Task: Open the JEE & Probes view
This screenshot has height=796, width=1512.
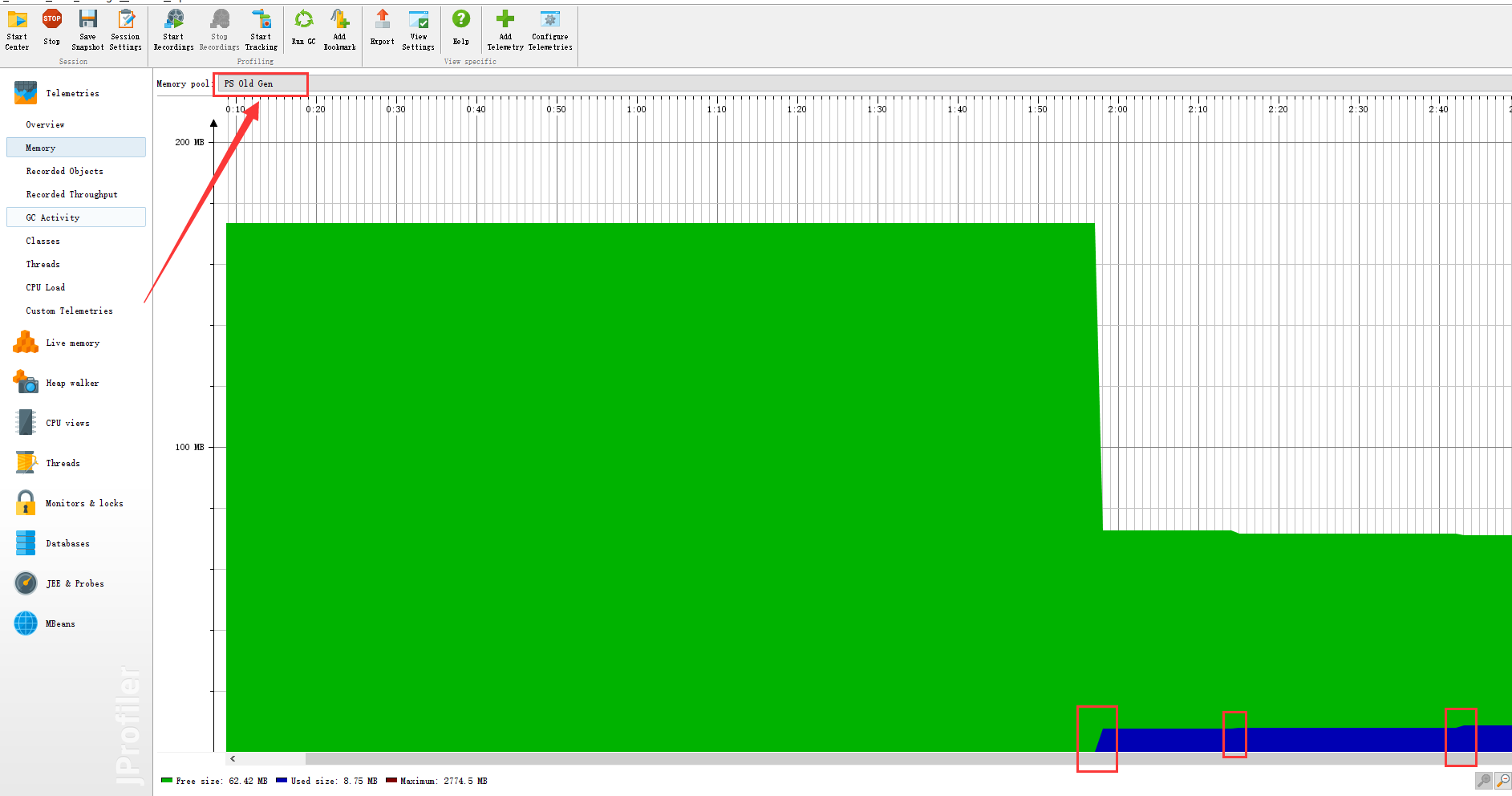Action: [x=74, y=583]
